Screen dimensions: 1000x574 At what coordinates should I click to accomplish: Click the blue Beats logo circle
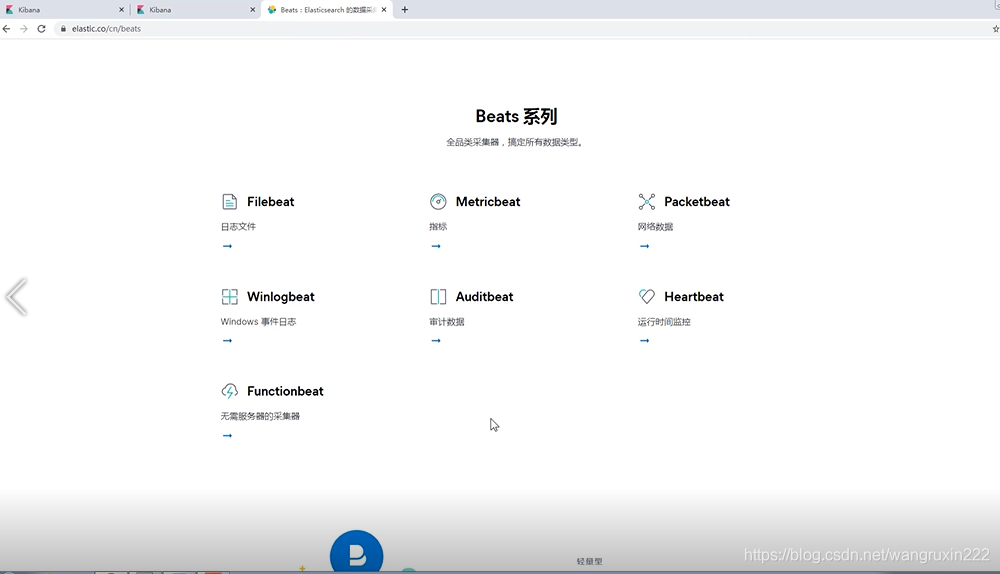pos(357,552)
